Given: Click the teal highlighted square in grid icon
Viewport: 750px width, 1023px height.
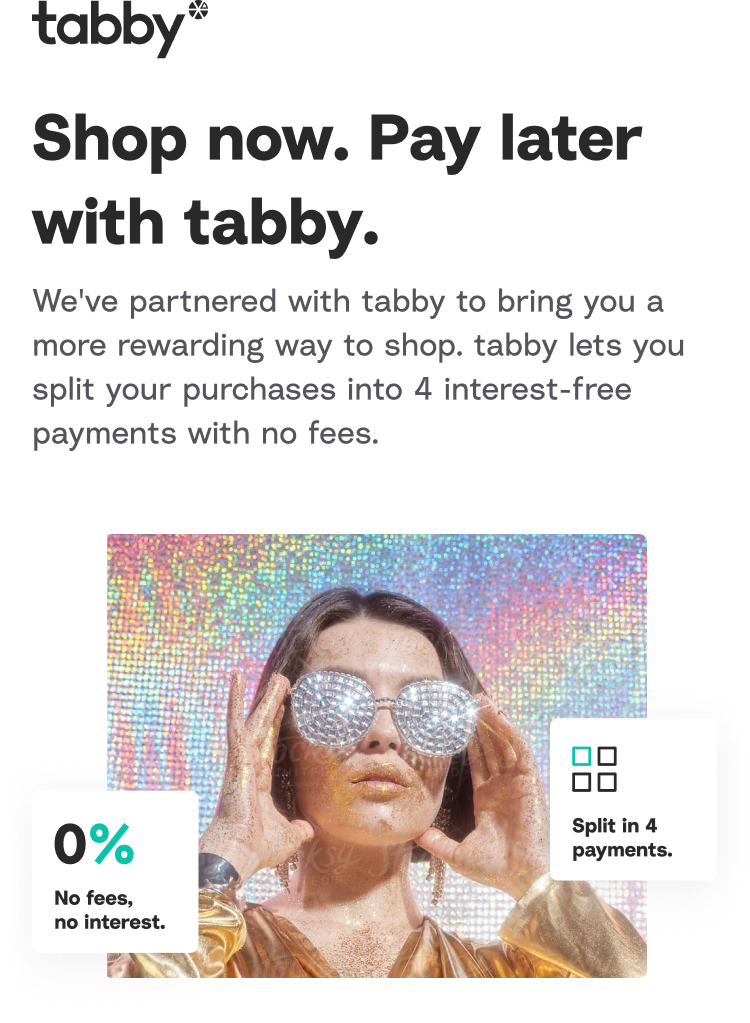Looking at the screenshot, I should click(582, 756).
